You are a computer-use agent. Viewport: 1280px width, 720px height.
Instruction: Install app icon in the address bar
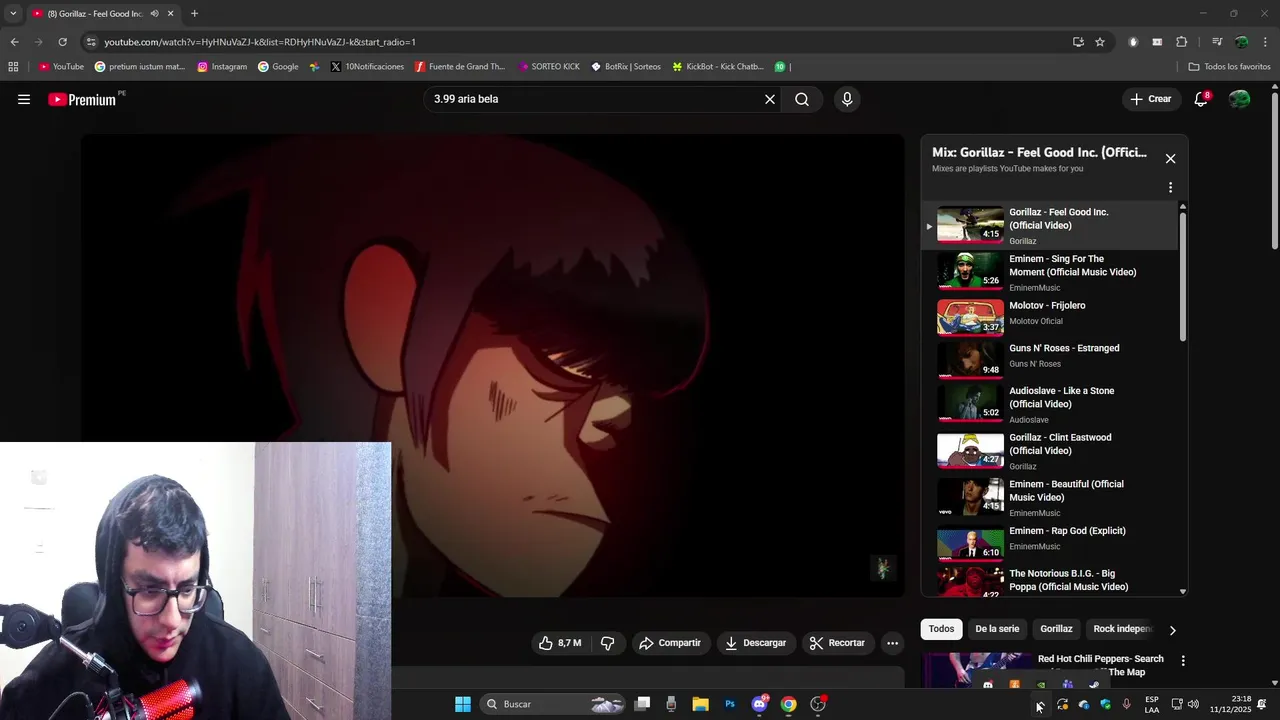click(x=1078, y=42)
